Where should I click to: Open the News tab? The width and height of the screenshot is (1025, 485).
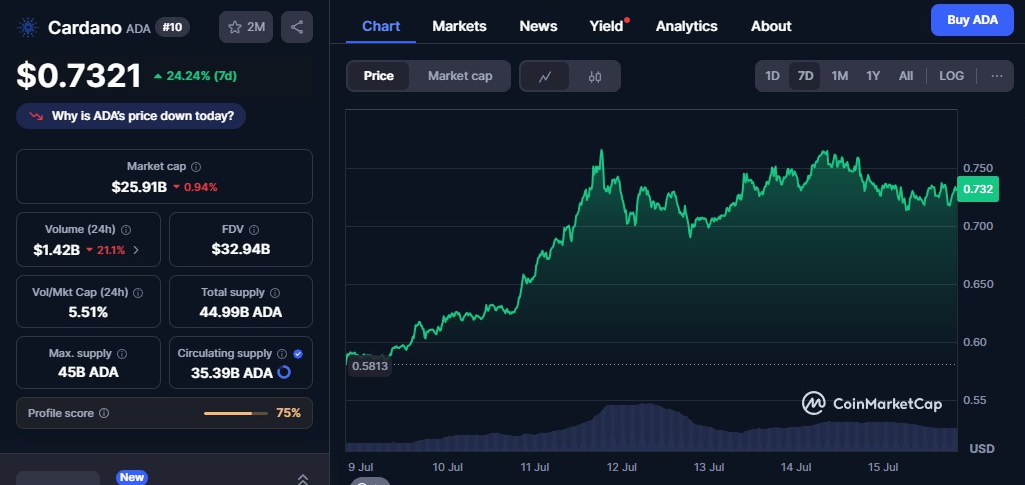pos(538,26)
